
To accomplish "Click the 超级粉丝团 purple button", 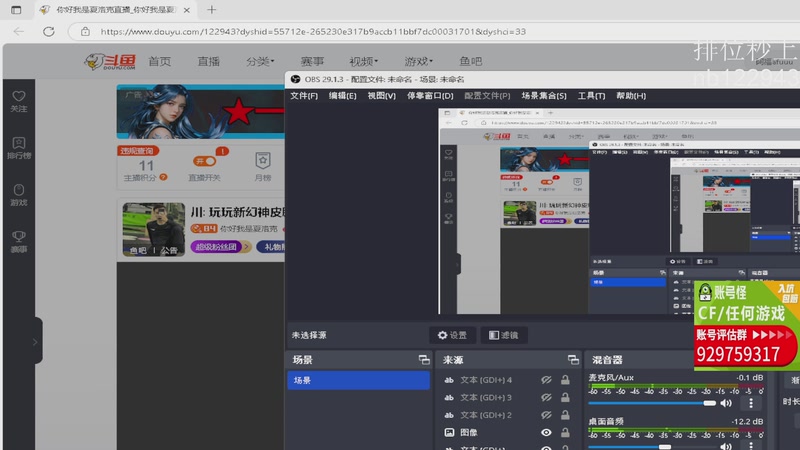I will click(217, 247).
